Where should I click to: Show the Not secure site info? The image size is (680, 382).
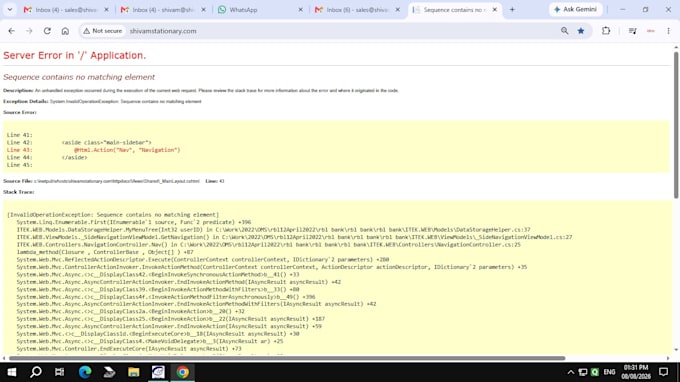tap(103, 31)
